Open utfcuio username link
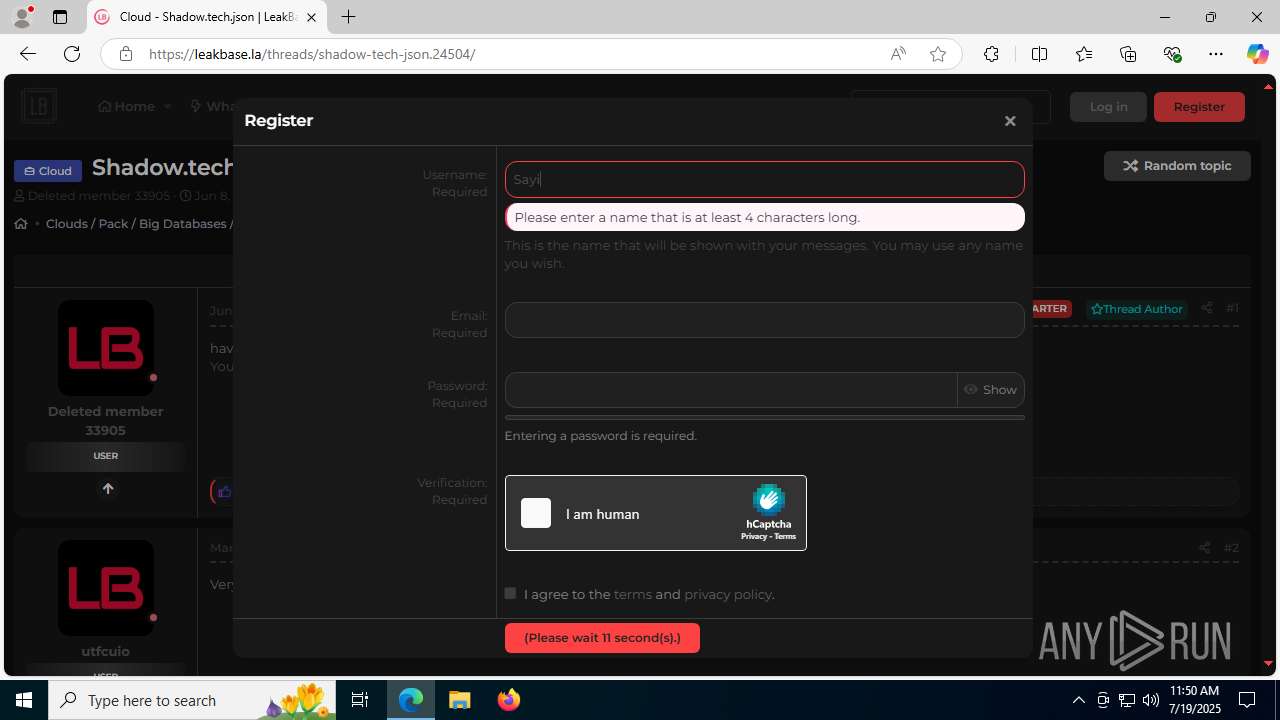The height and width of the screenshot is (720, 1280). pos(105,651)
